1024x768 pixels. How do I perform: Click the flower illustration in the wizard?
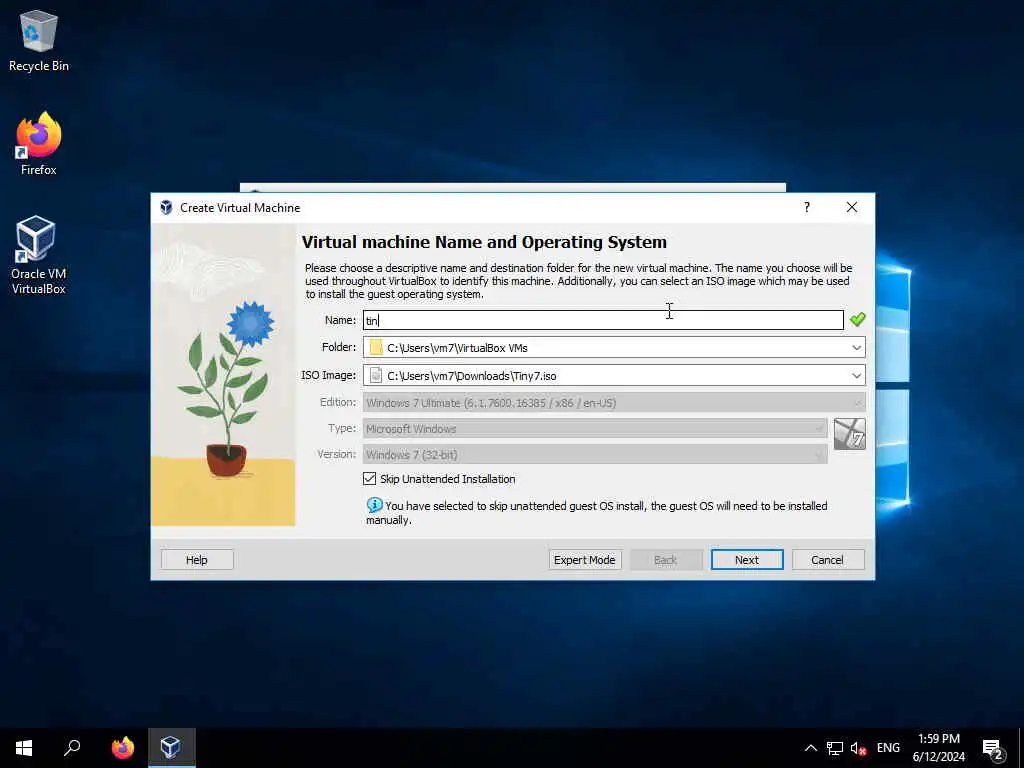pos(223,376)
